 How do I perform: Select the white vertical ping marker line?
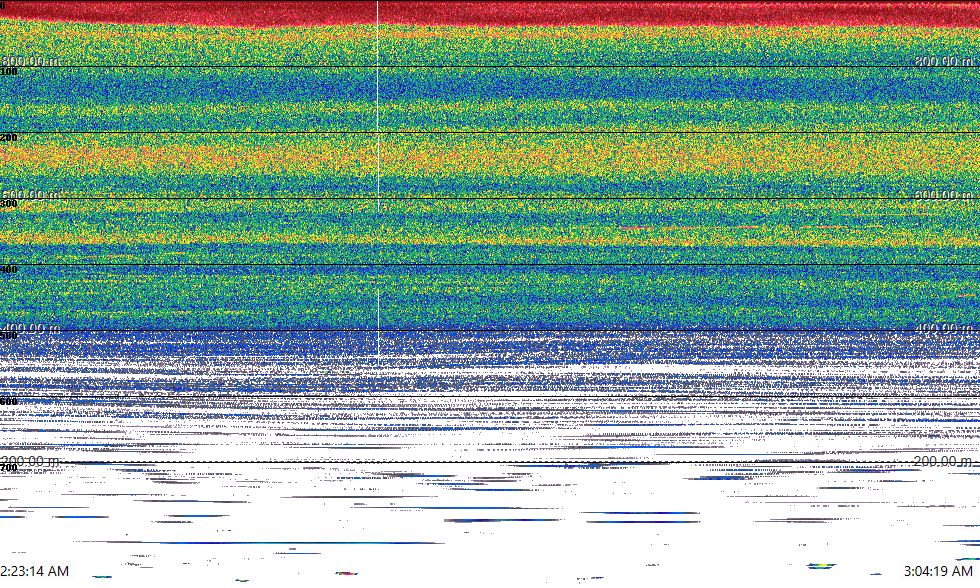pos(378,181)
